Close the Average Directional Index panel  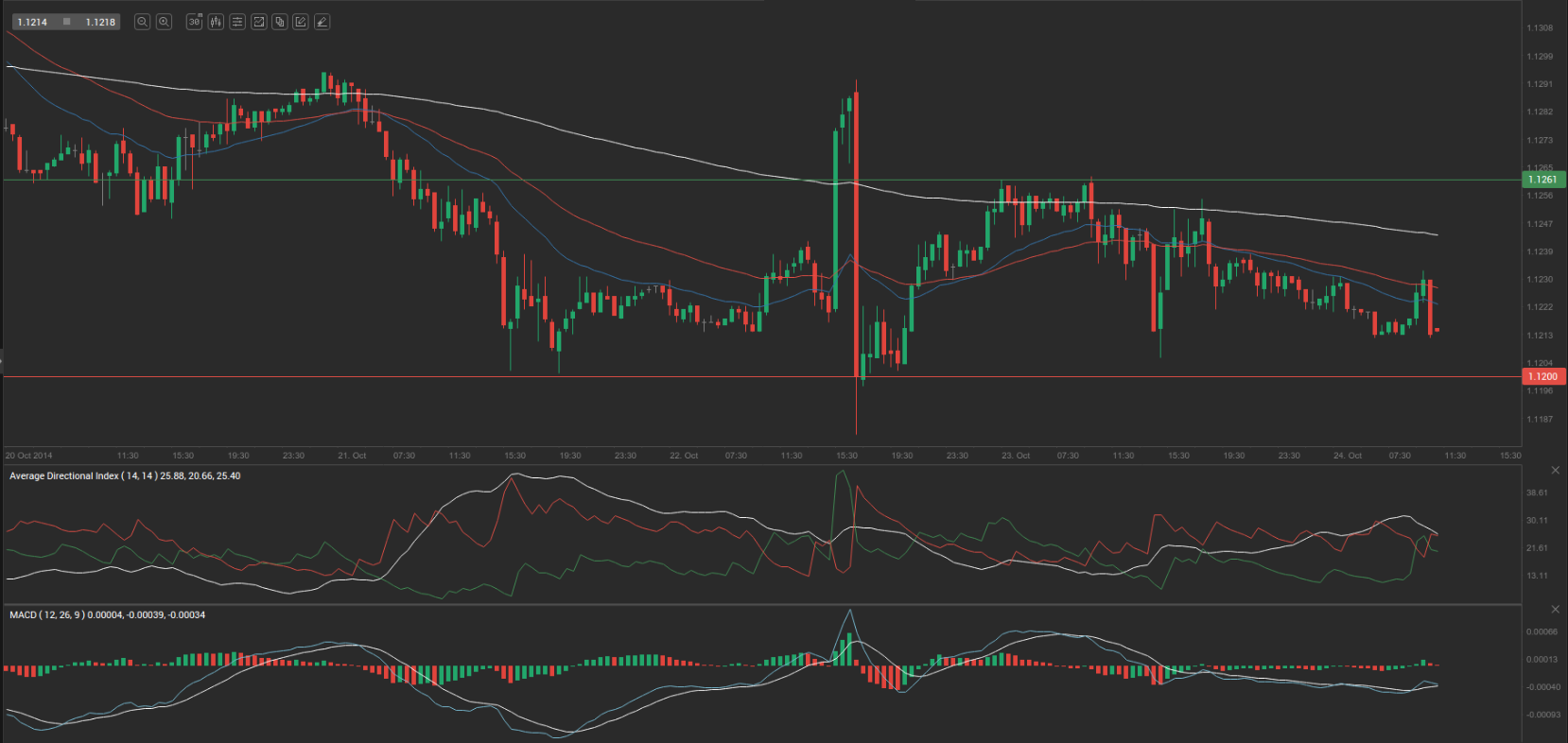coord(1555,470)
